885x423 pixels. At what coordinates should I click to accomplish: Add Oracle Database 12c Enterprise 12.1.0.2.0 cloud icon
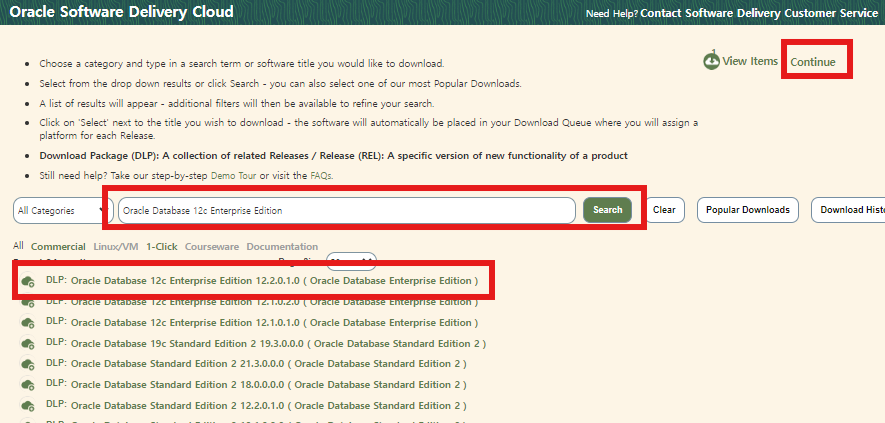pyautogui.click(x=28, y=303)
